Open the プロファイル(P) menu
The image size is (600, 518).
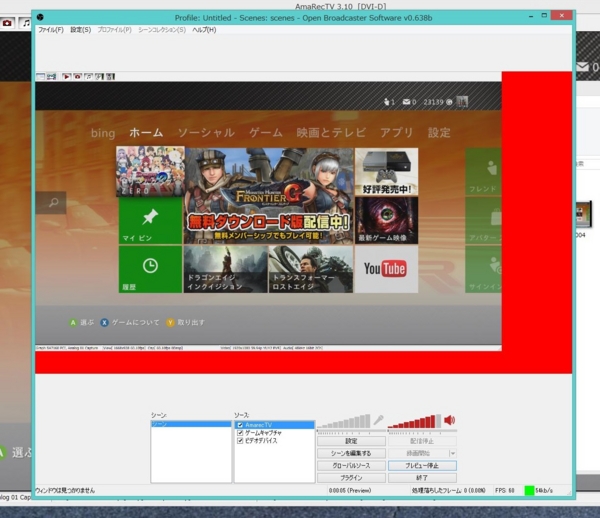(x=114, y=30)
